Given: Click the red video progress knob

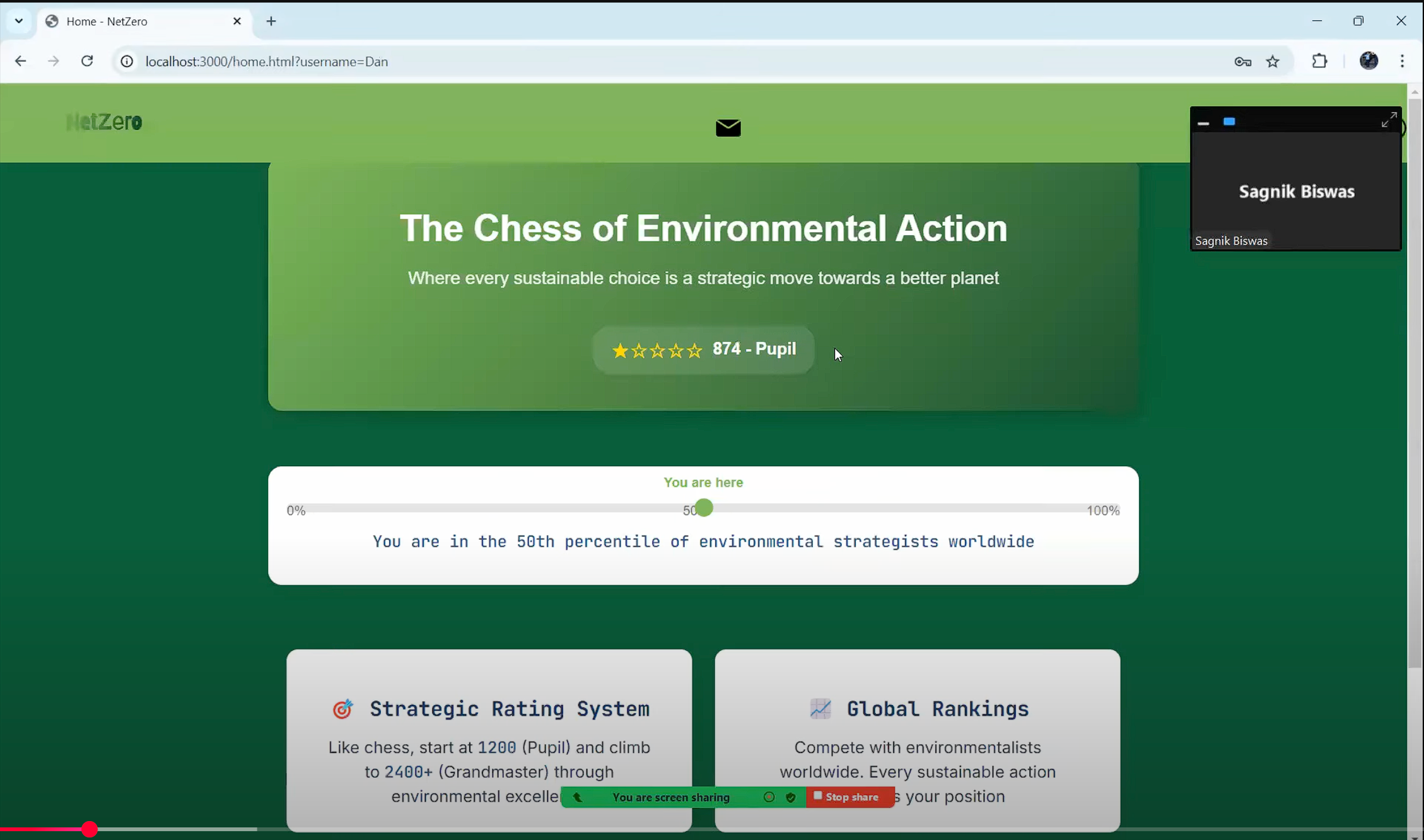Looking at the screenshot, I should tap(90, 829).
